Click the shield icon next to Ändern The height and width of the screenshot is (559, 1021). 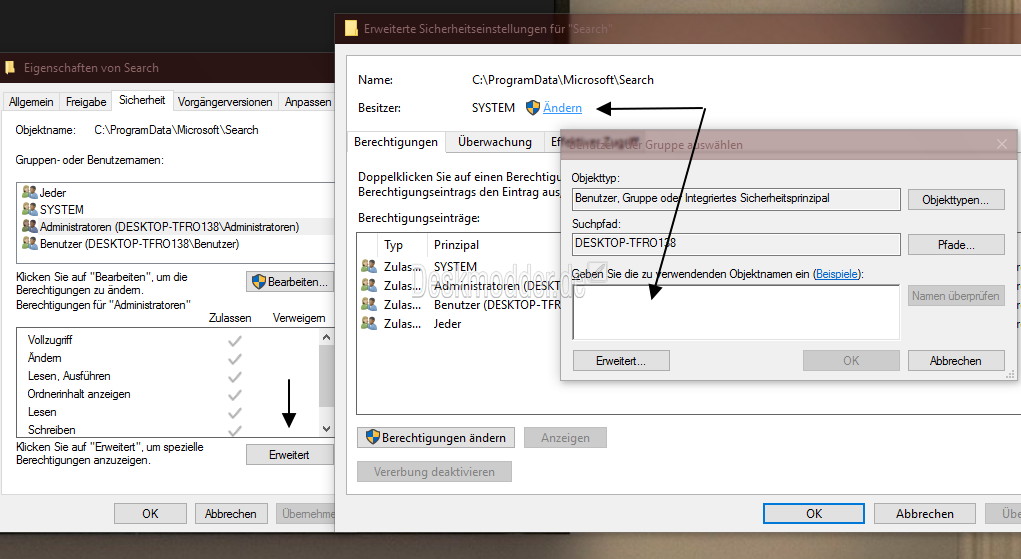533,108
